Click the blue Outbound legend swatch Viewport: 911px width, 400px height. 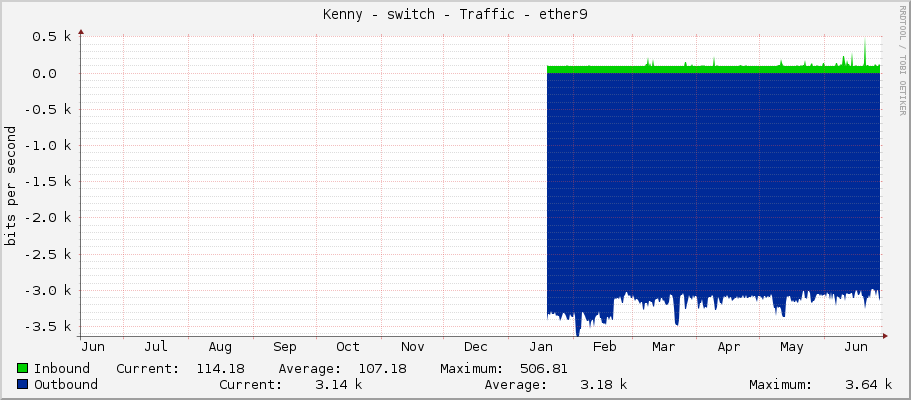click(23, 384)
